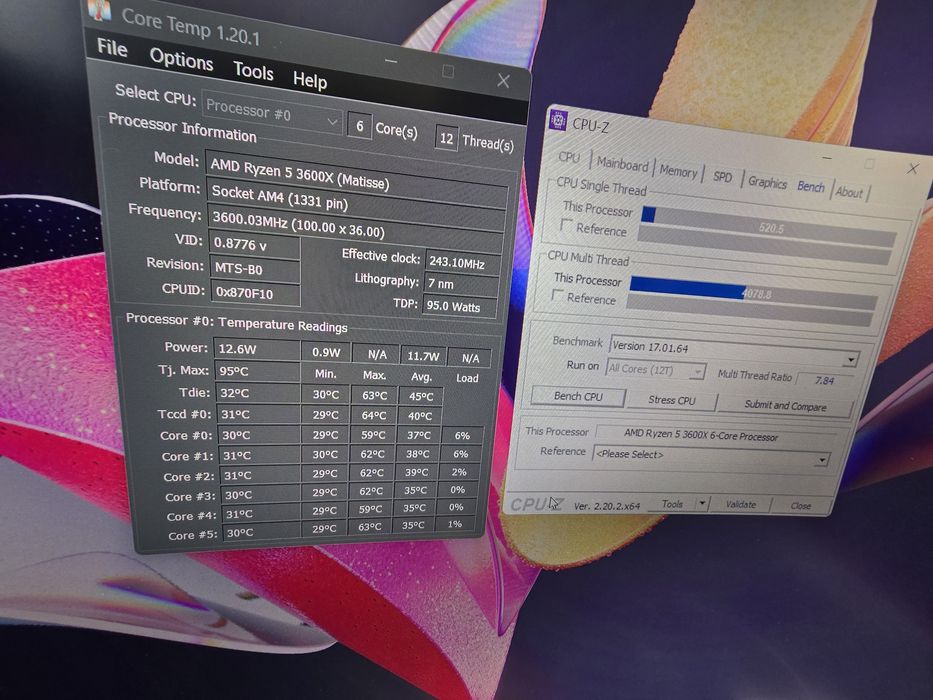
Task: Open the Options menu in Core Temp
Action: (181, 59)
